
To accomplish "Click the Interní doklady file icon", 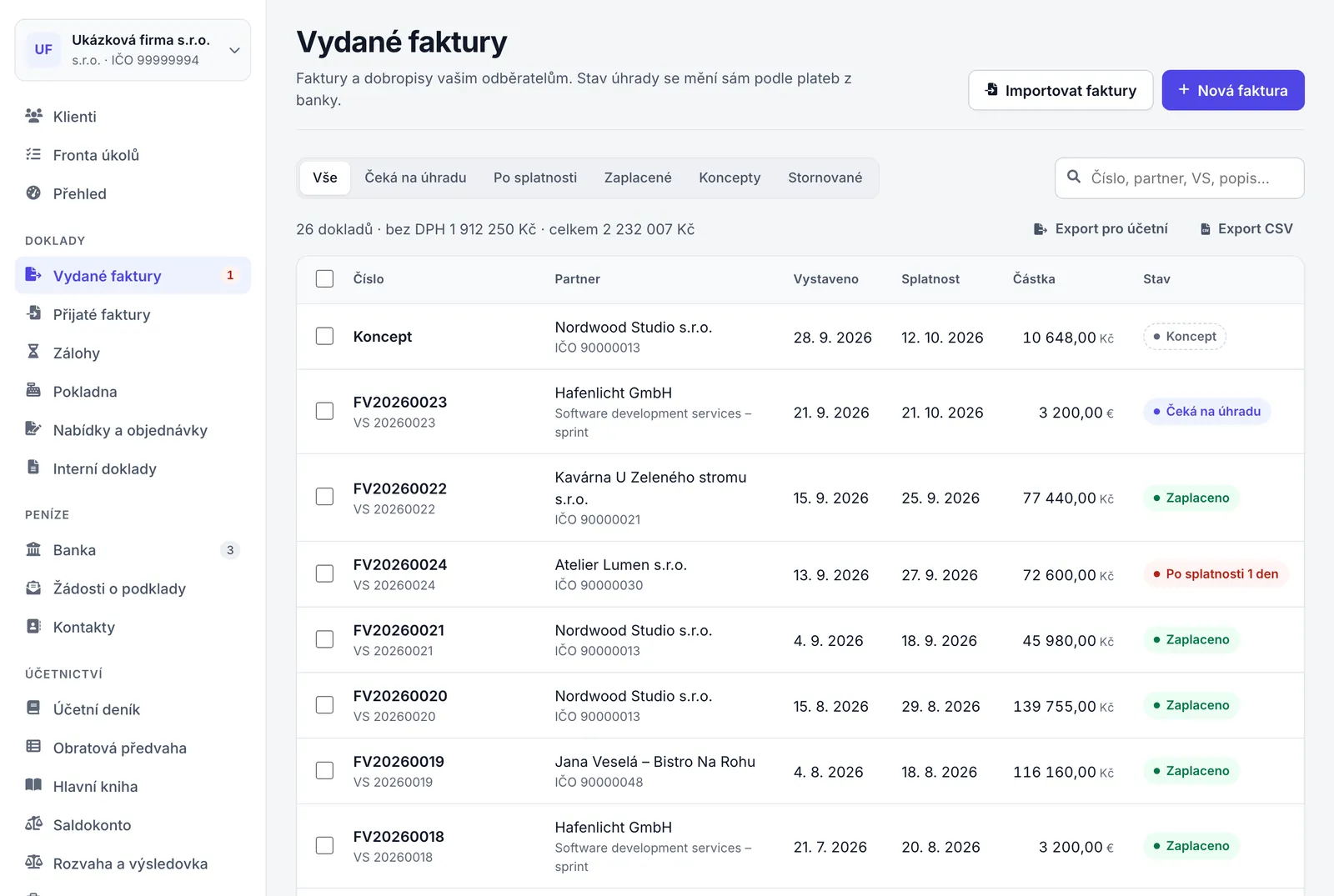I will [x=33, y=468].
